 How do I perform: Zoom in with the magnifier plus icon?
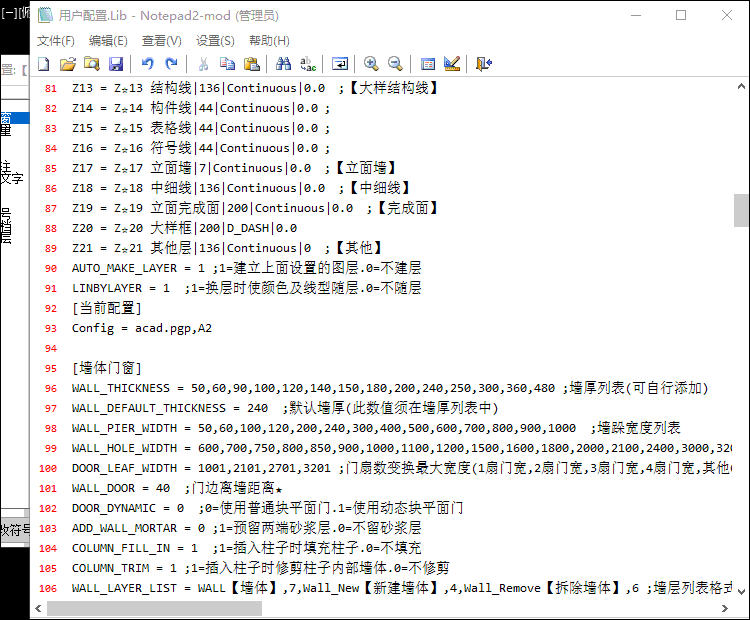(x=371, y=64)
